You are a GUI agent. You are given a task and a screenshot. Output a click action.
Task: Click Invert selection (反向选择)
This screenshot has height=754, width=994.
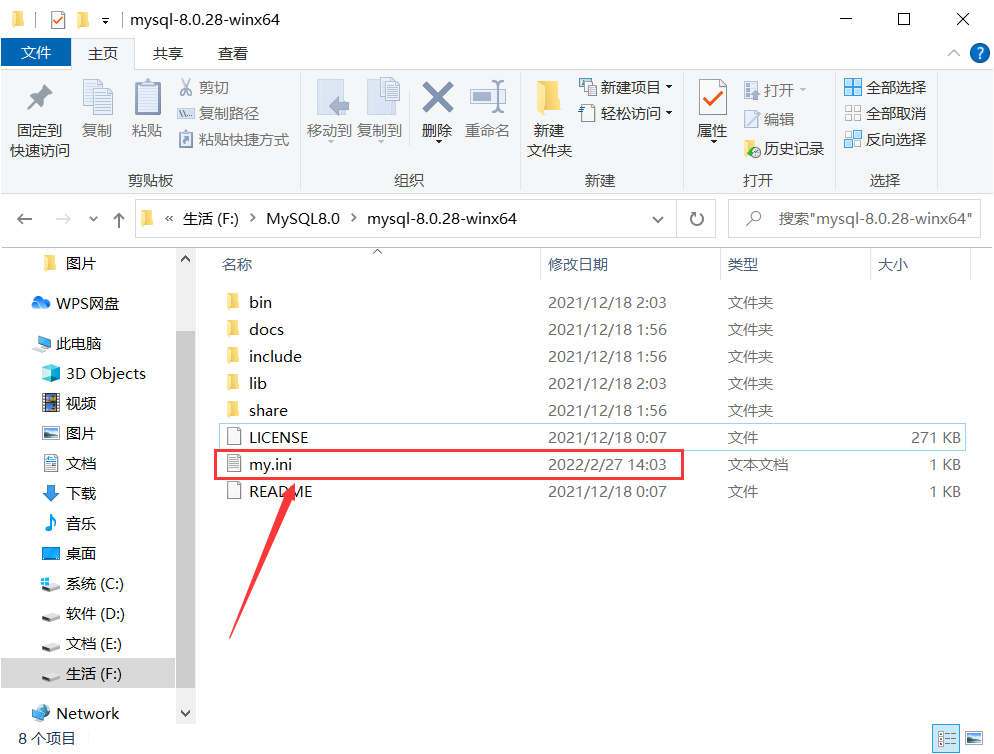pyautogui.click(x=885, y=140)
